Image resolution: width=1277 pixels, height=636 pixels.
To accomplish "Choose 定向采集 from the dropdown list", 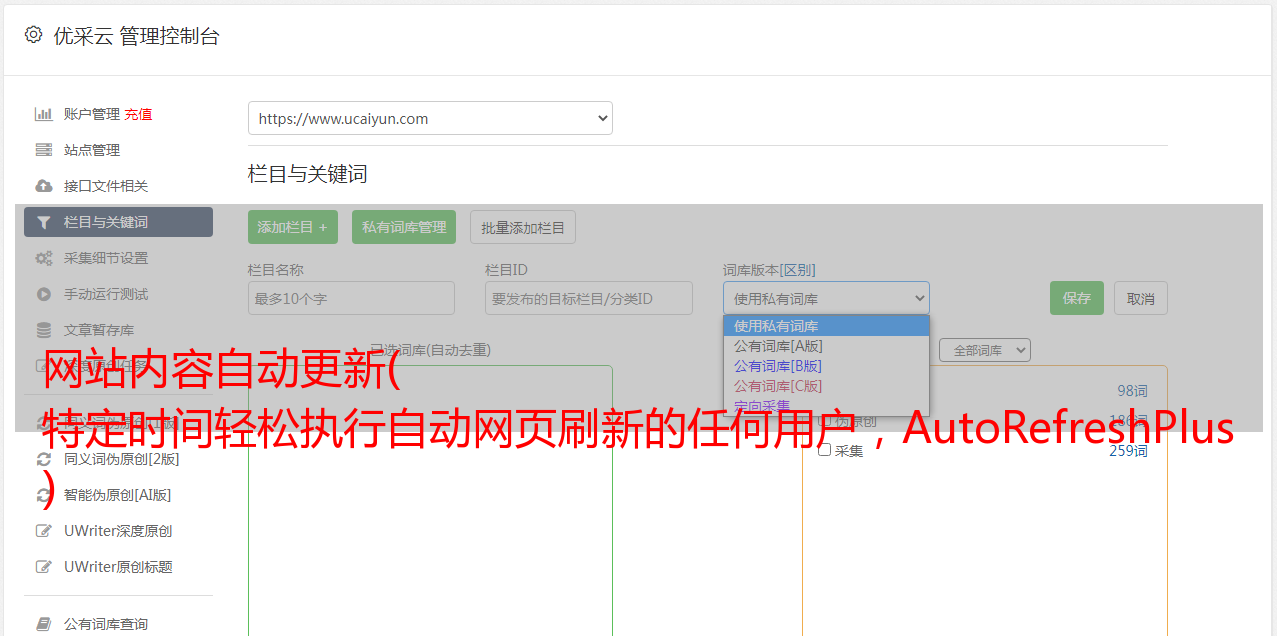I will tap(826, 405).
